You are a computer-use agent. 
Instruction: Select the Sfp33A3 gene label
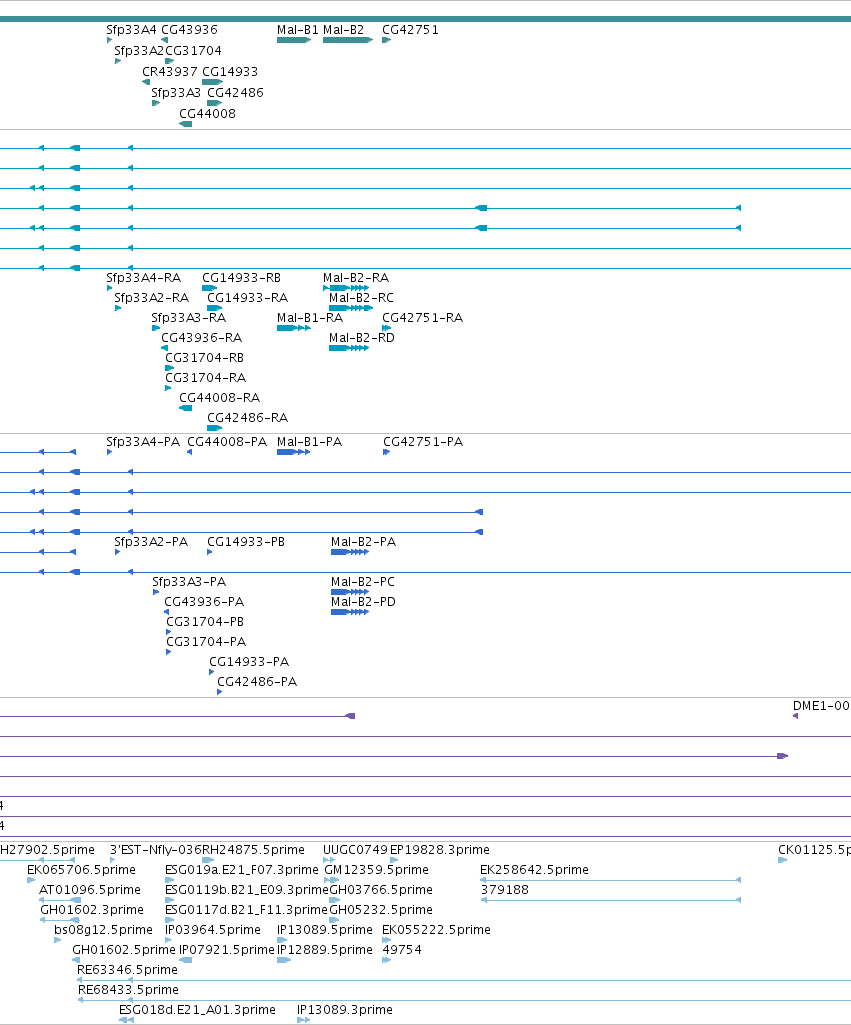pyautogui.click(x=176, y=93)
